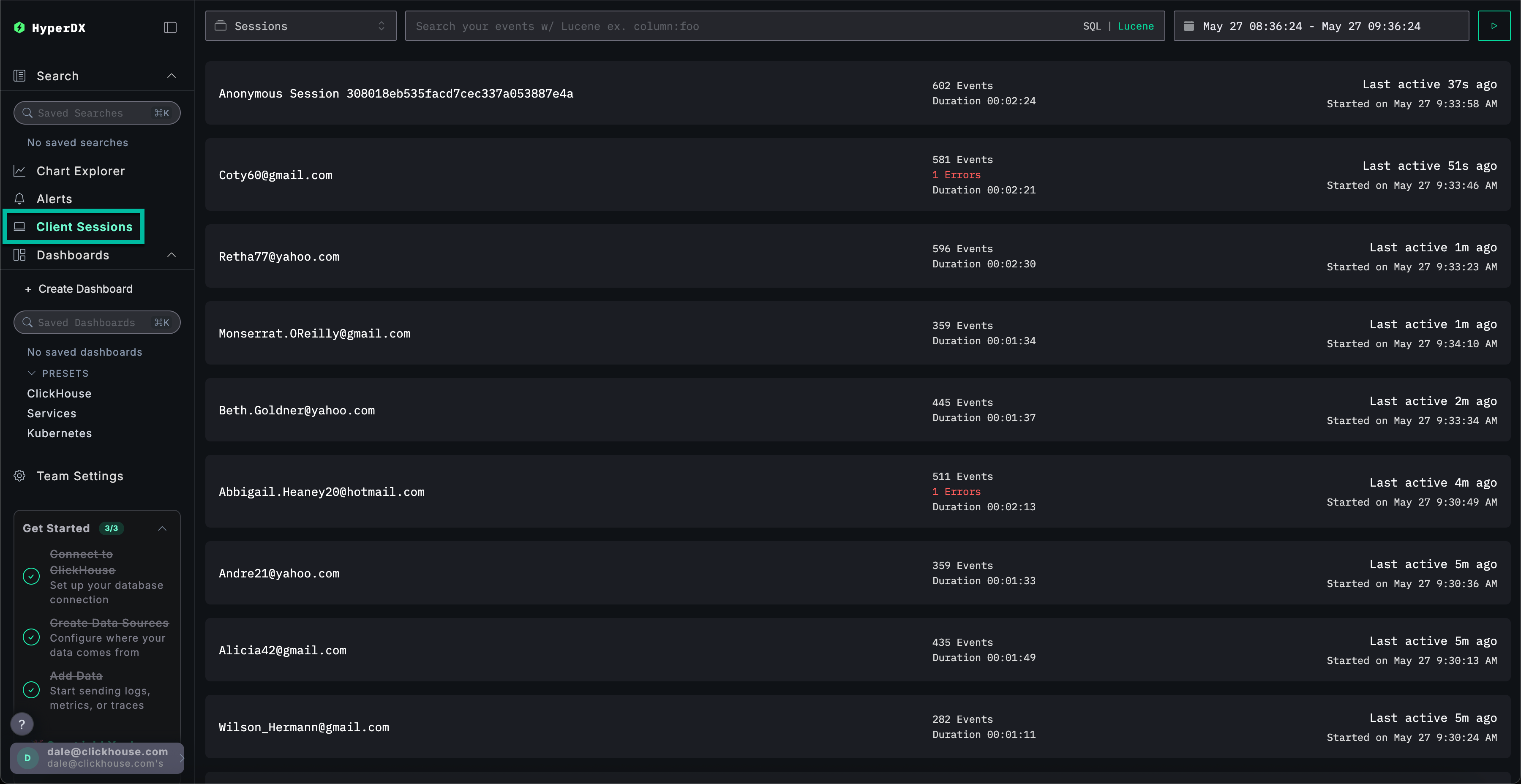Collapse the Get Started panel
The image size is (1521, 784).
(x=162, y=528)
